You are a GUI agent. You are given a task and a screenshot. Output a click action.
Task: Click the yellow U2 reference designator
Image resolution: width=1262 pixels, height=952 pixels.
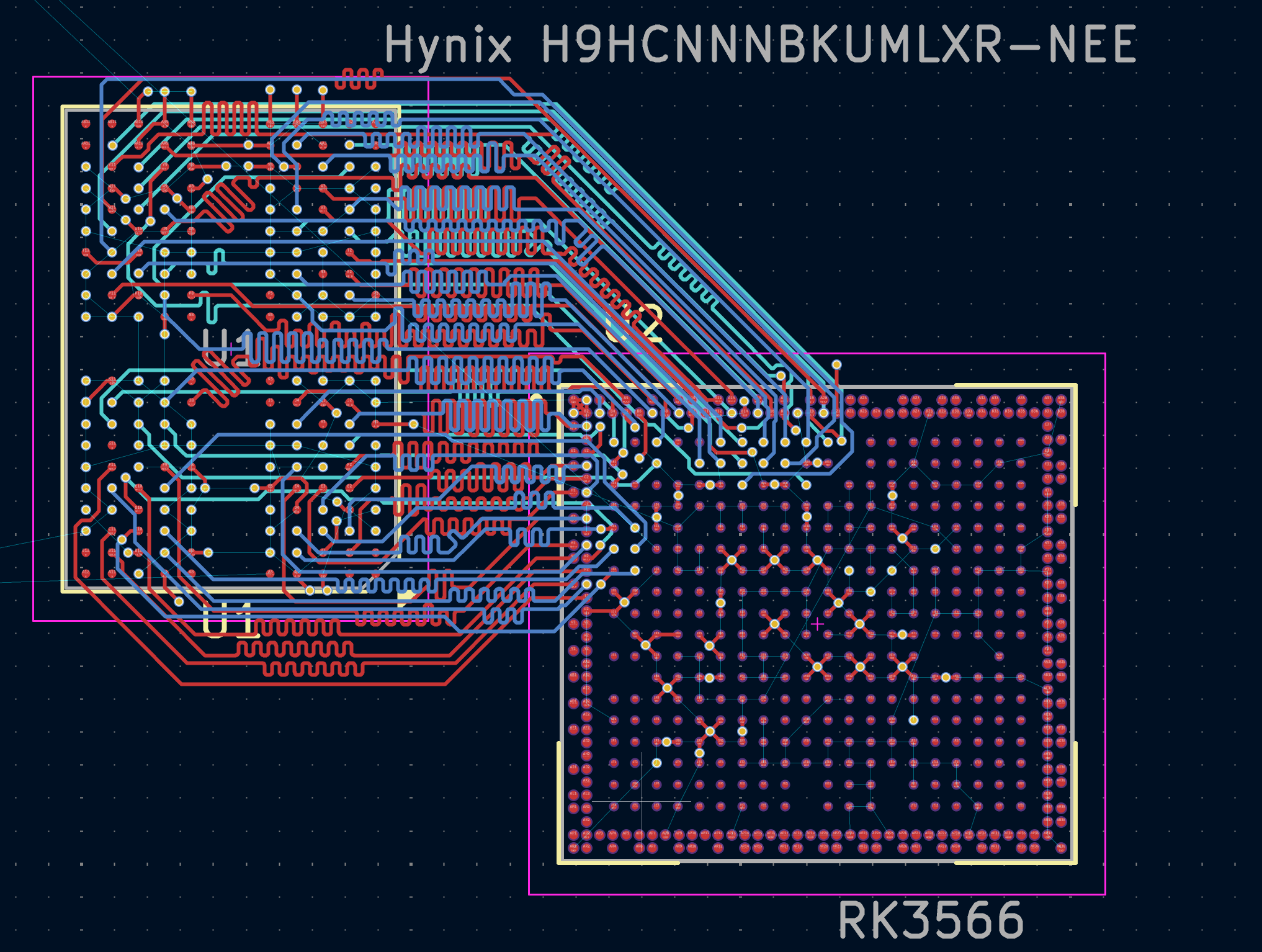point(635,323)
